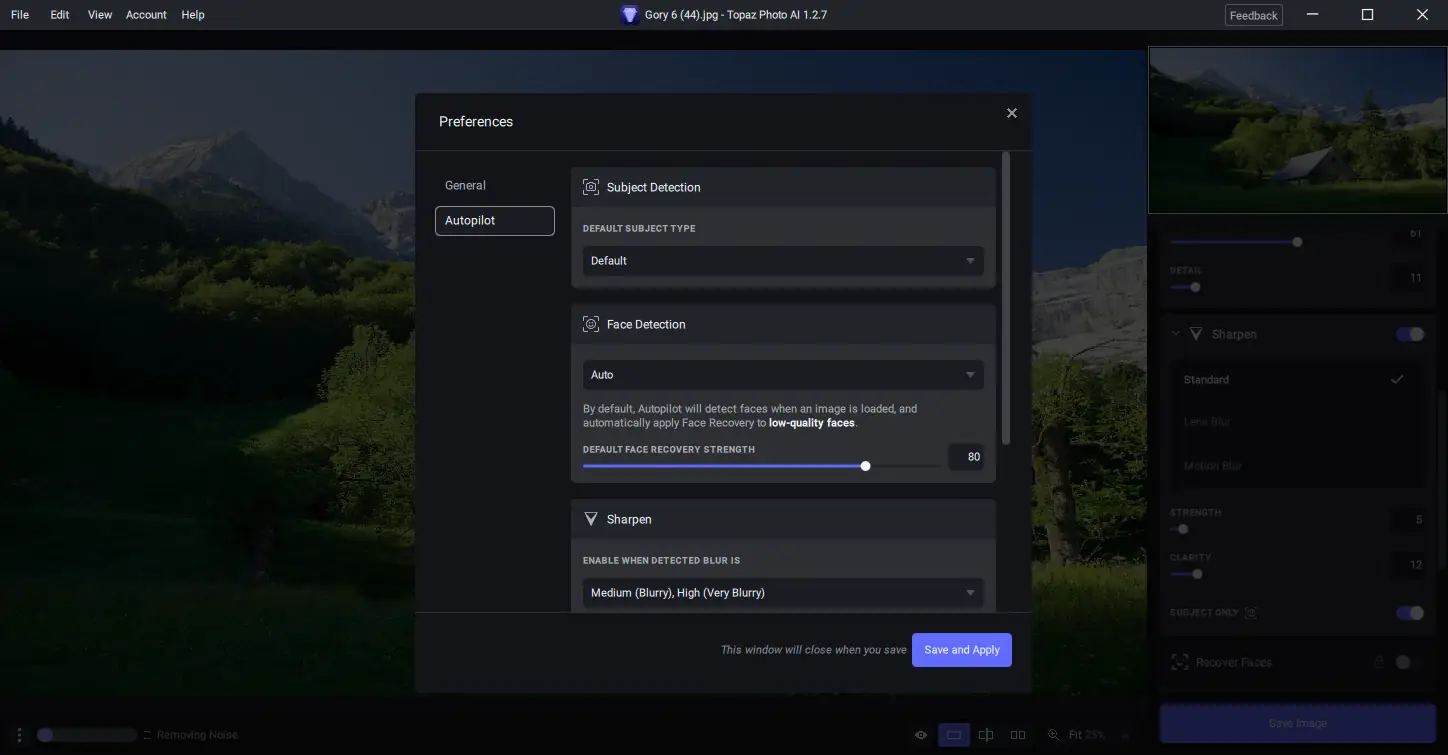Image resolution: width=1448 pixels, height=755 pixels.
Task: Open the Account menu
Action: coord(146,15)
